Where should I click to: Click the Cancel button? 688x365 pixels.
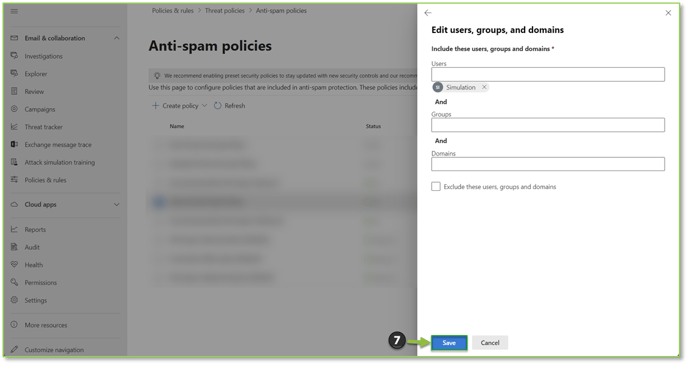click(490, 343)
